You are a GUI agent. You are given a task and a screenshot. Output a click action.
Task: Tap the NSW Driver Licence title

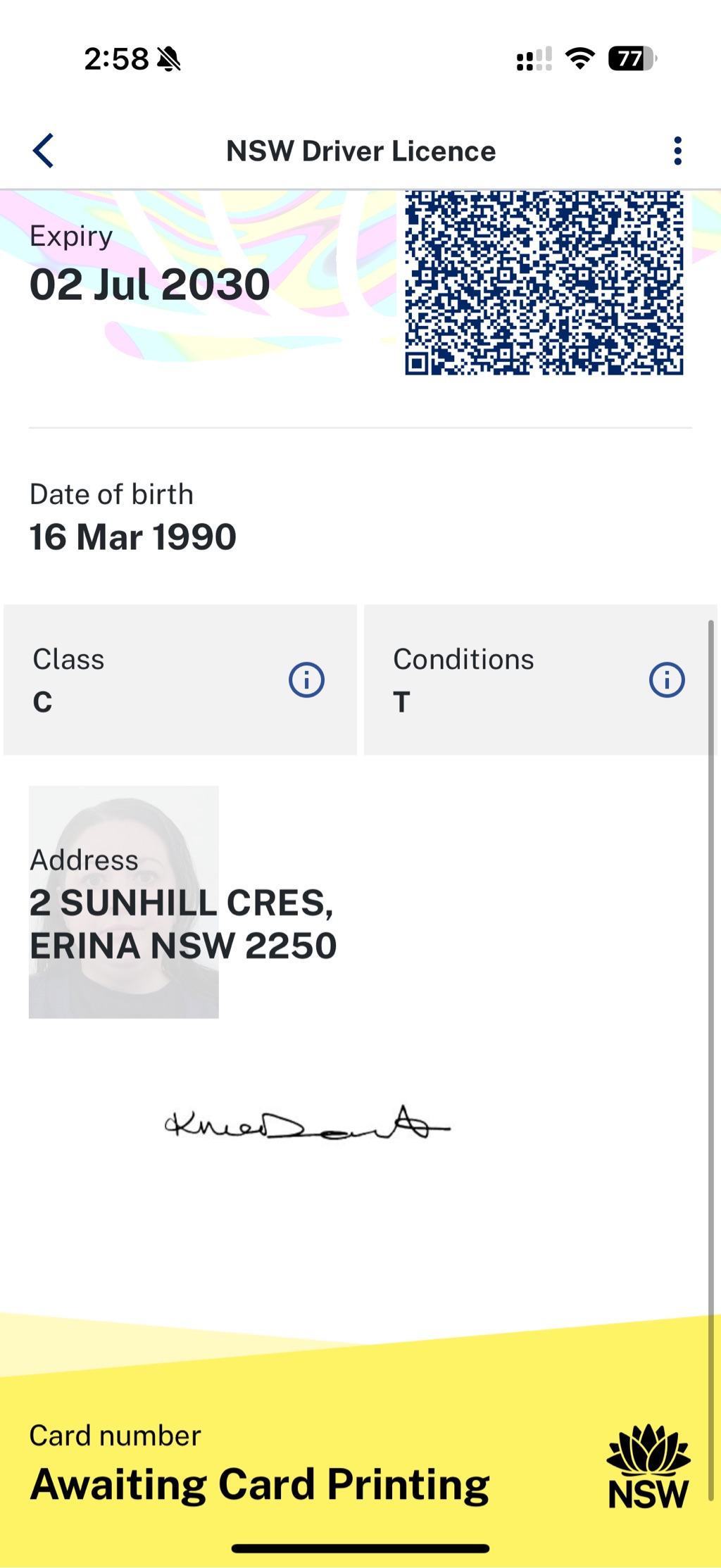360,151
